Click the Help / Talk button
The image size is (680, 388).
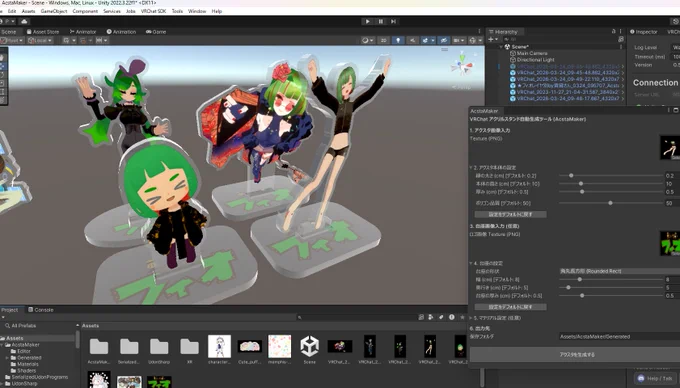click(x=655, y=378)
